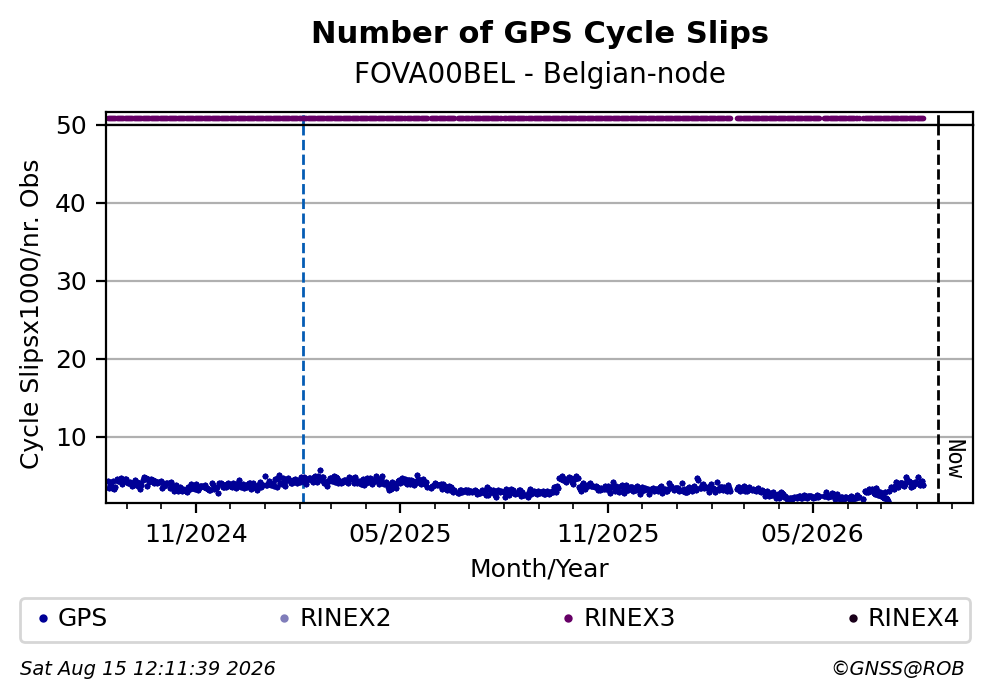This screenshot has height=699, width=992.
Task: Click the y-axis value 50
Action: click(x=71, y=125)
